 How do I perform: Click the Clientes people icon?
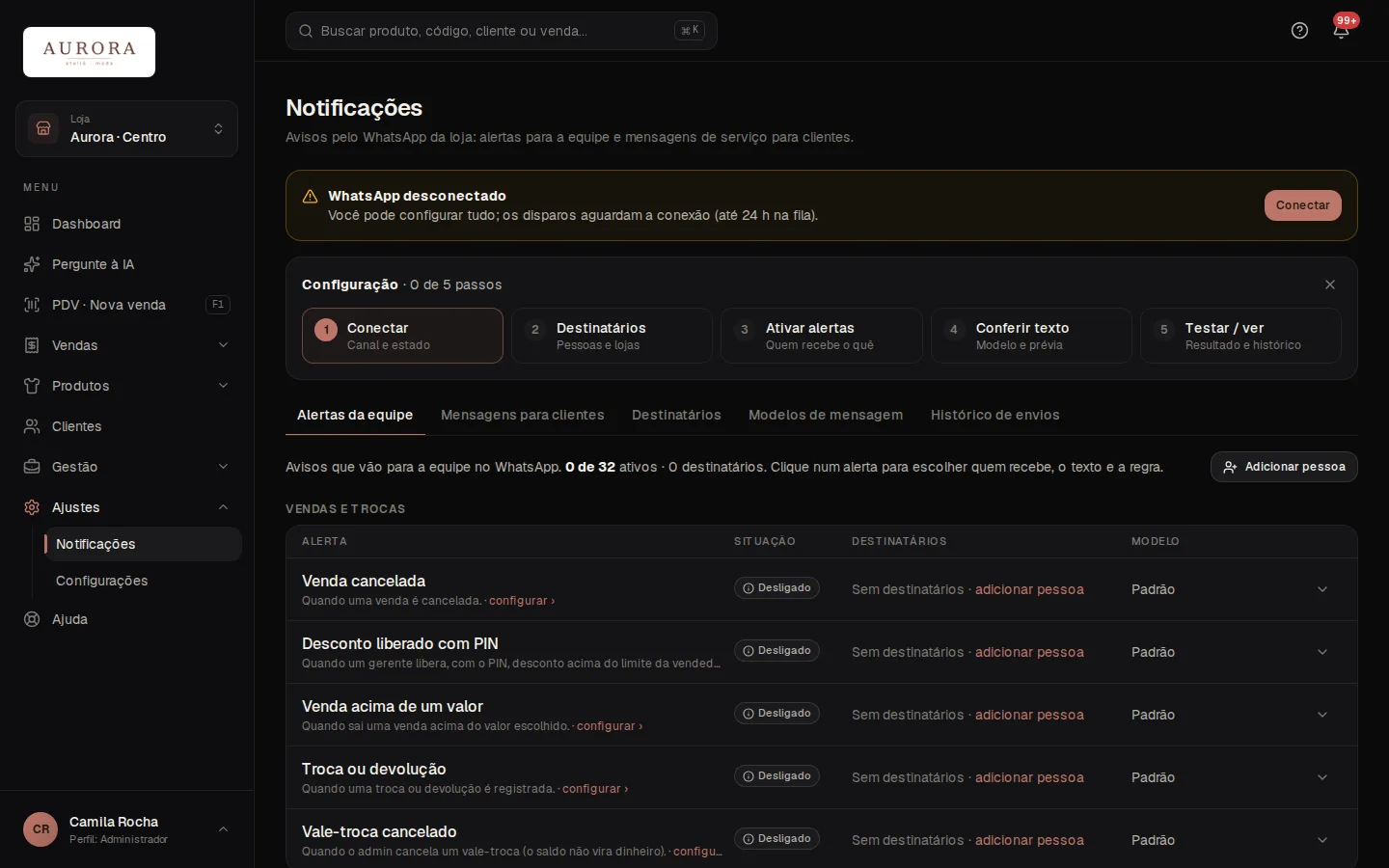click(x=32, y=426)
